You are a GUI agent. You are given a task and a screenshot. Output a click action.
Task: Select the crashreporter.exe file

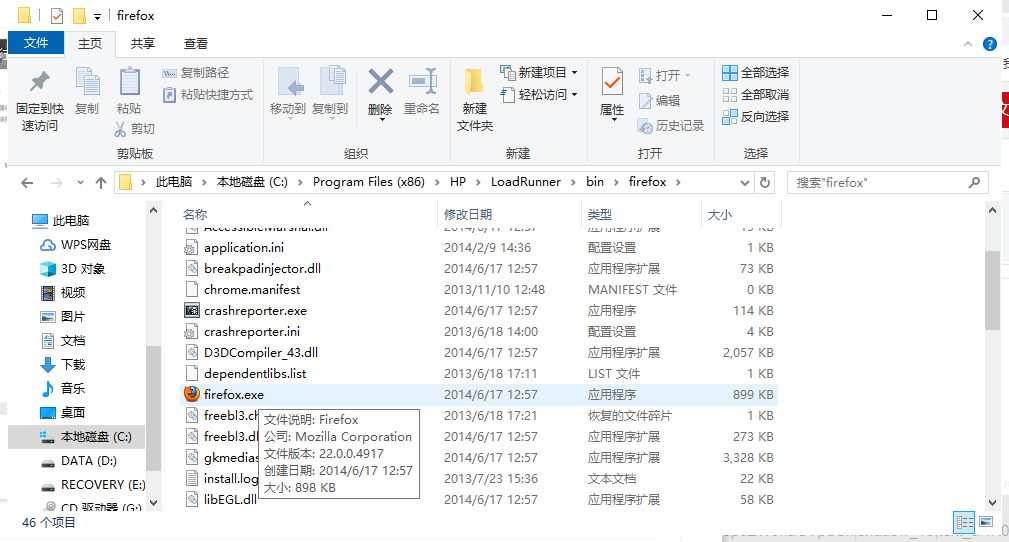pos(479,311)
